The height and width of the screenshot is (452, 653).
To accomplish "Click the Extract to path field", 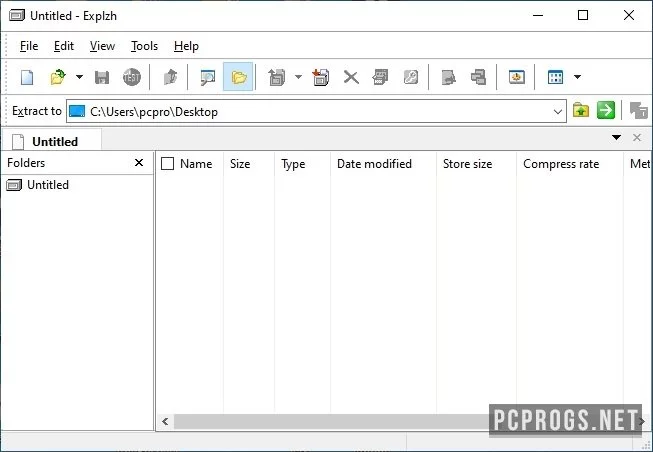I will point(317,111).
